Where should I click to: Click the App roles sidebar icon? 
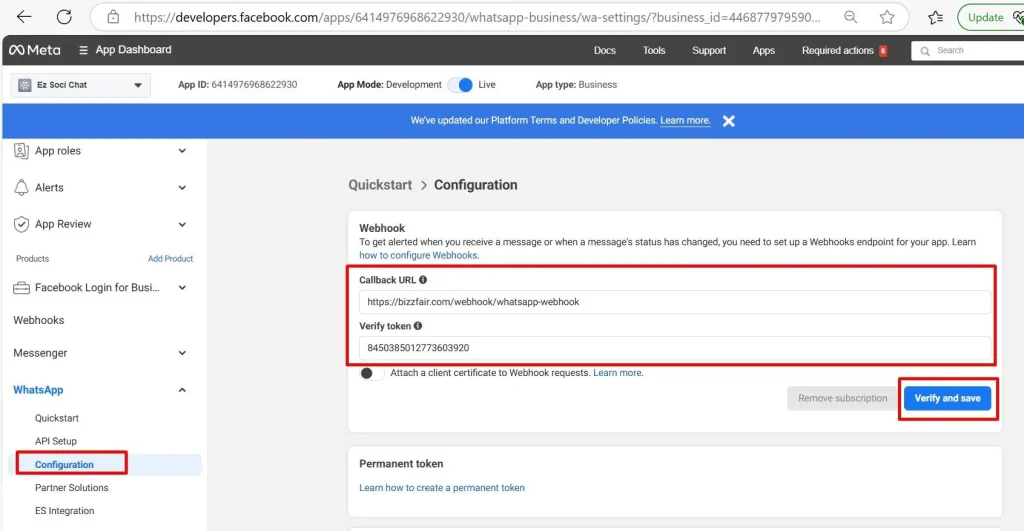pyautogui.click(x=21, y=151)
